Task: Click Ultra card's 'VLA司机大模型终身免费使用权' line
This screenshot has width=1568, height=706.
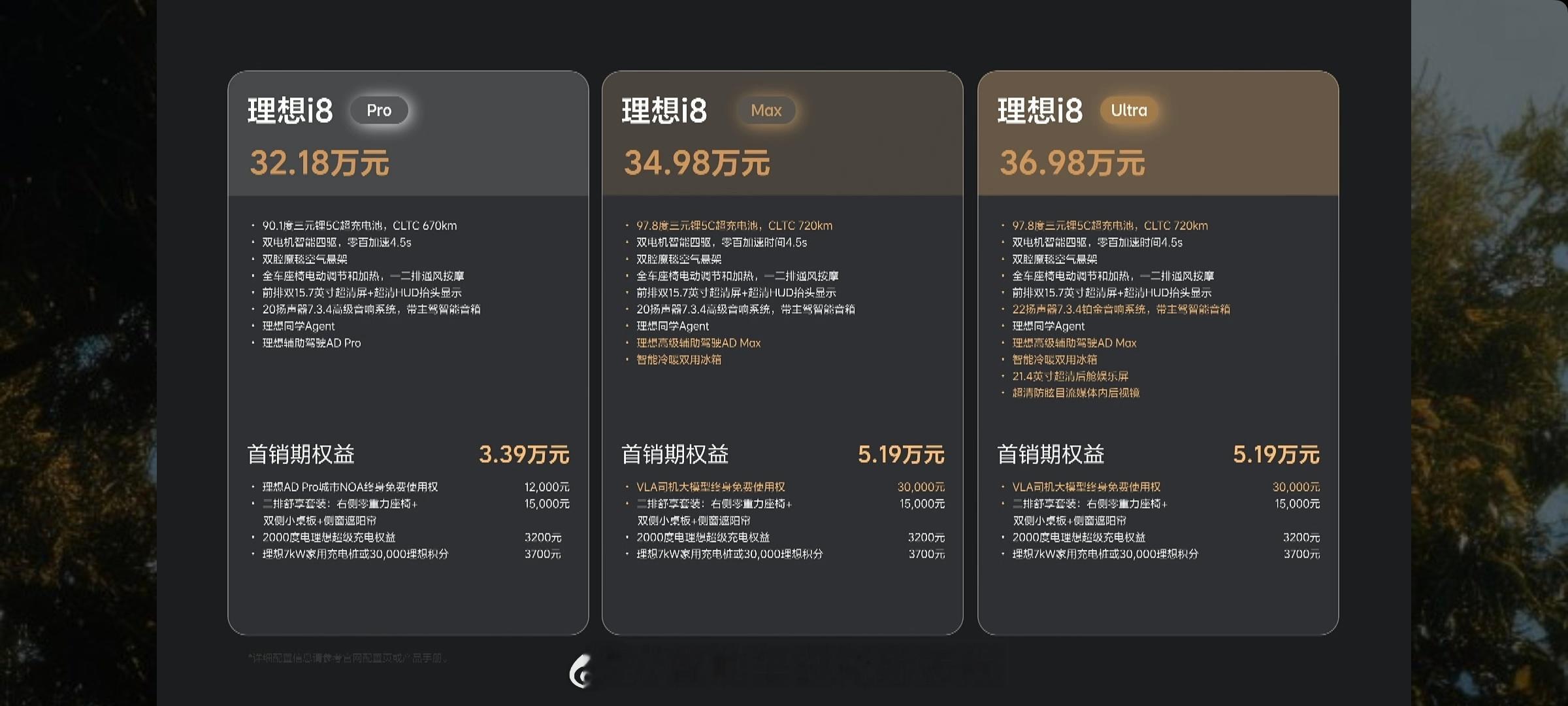Action: click(x=1086, y=487)
